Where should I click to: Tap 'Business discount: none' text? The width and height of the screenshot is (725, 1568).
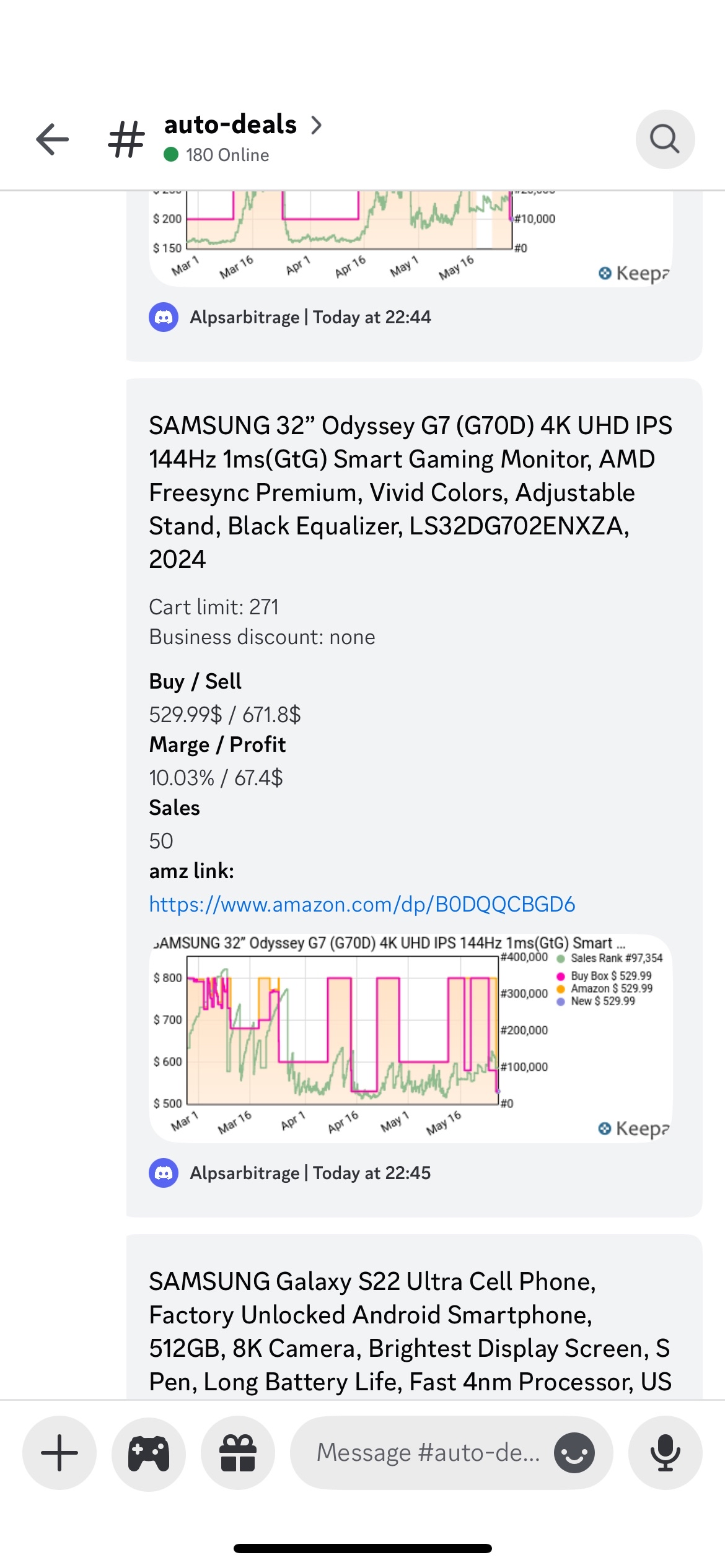(262, 637)
